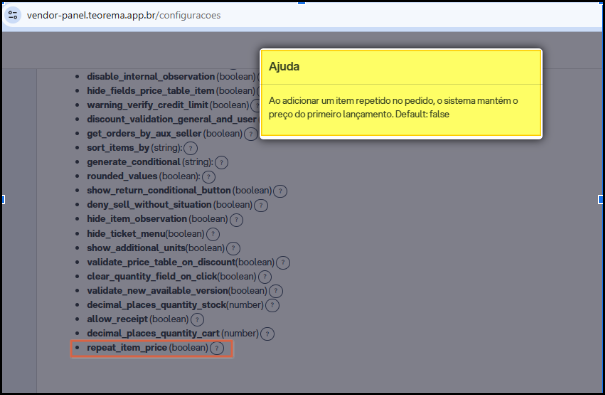
Task: Select decimal_places_quantity_cart label
Action: [153, 333]
